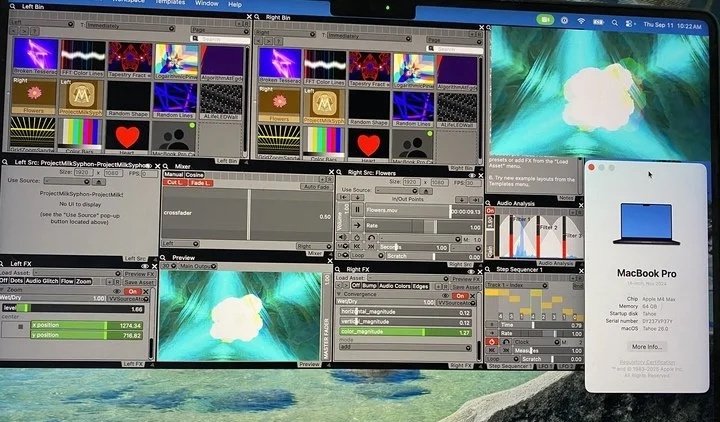Click rewind icon in Right Src transport
This screenshot has width=720, height=422.
click(x=356, y=247)
